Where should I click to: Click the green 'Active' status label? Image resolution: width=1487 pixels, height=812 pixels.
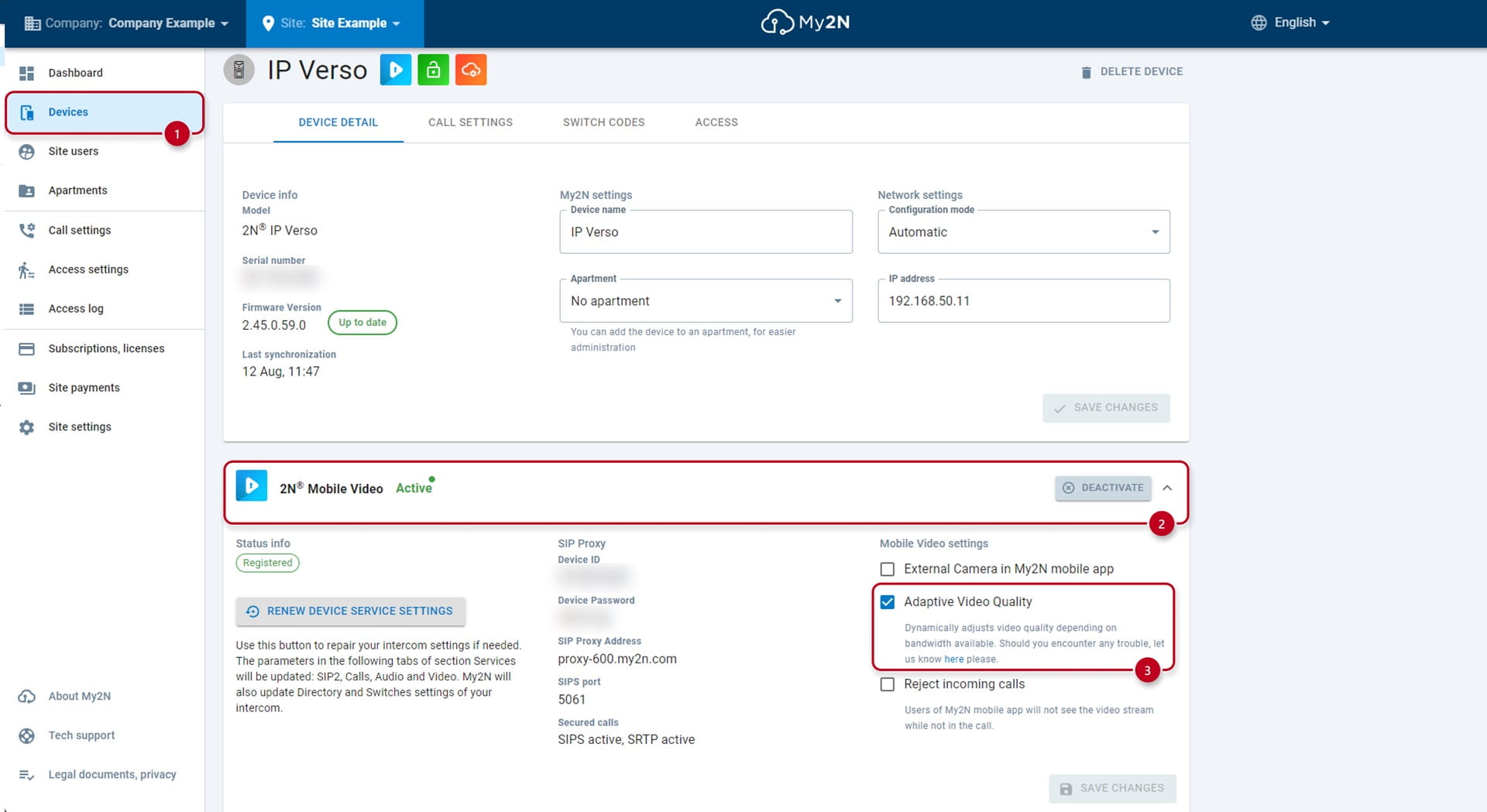(x=414, y=488)
